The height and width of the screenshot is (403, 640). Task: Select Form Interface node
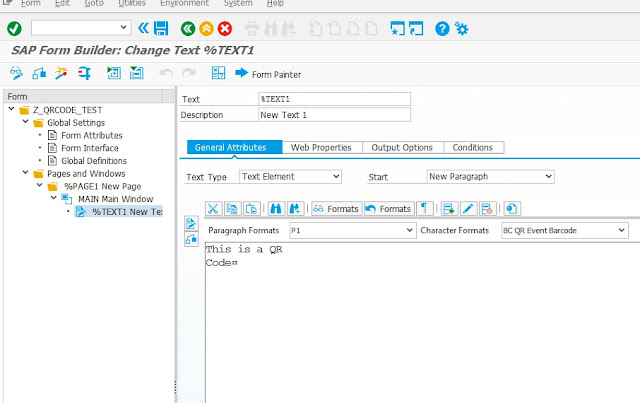click(89, 148)
